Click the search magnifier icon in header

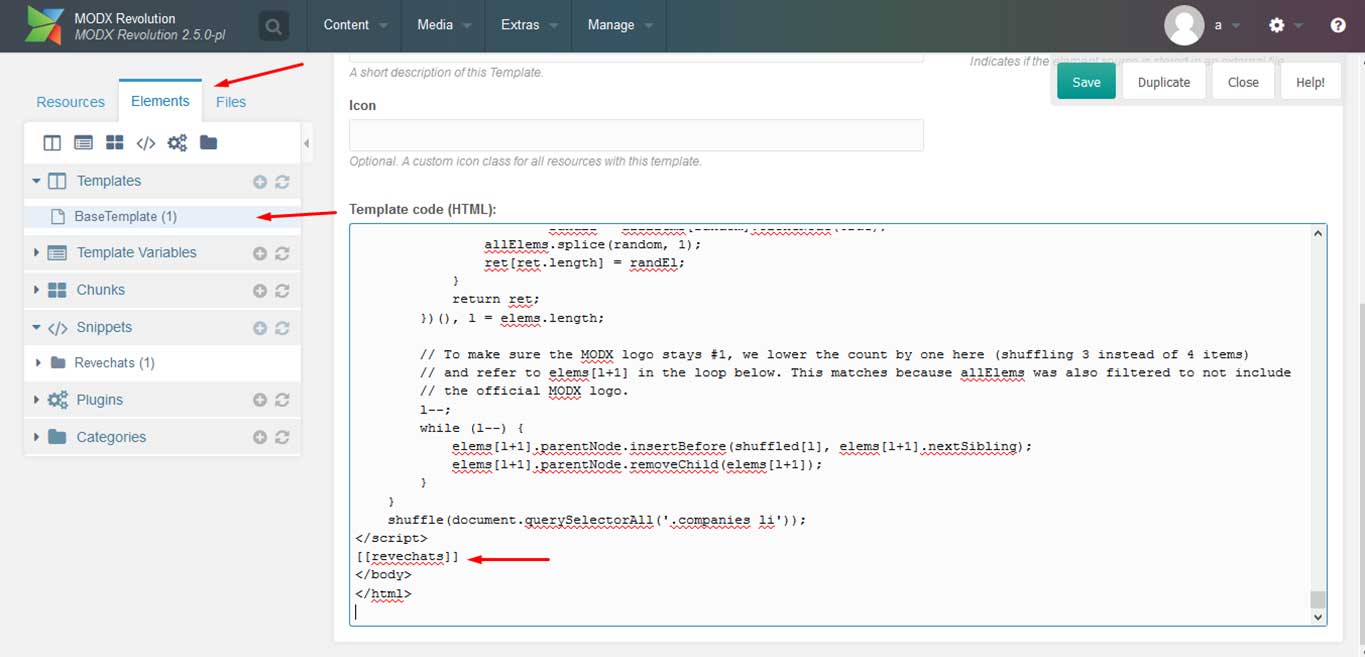point(273,26)
